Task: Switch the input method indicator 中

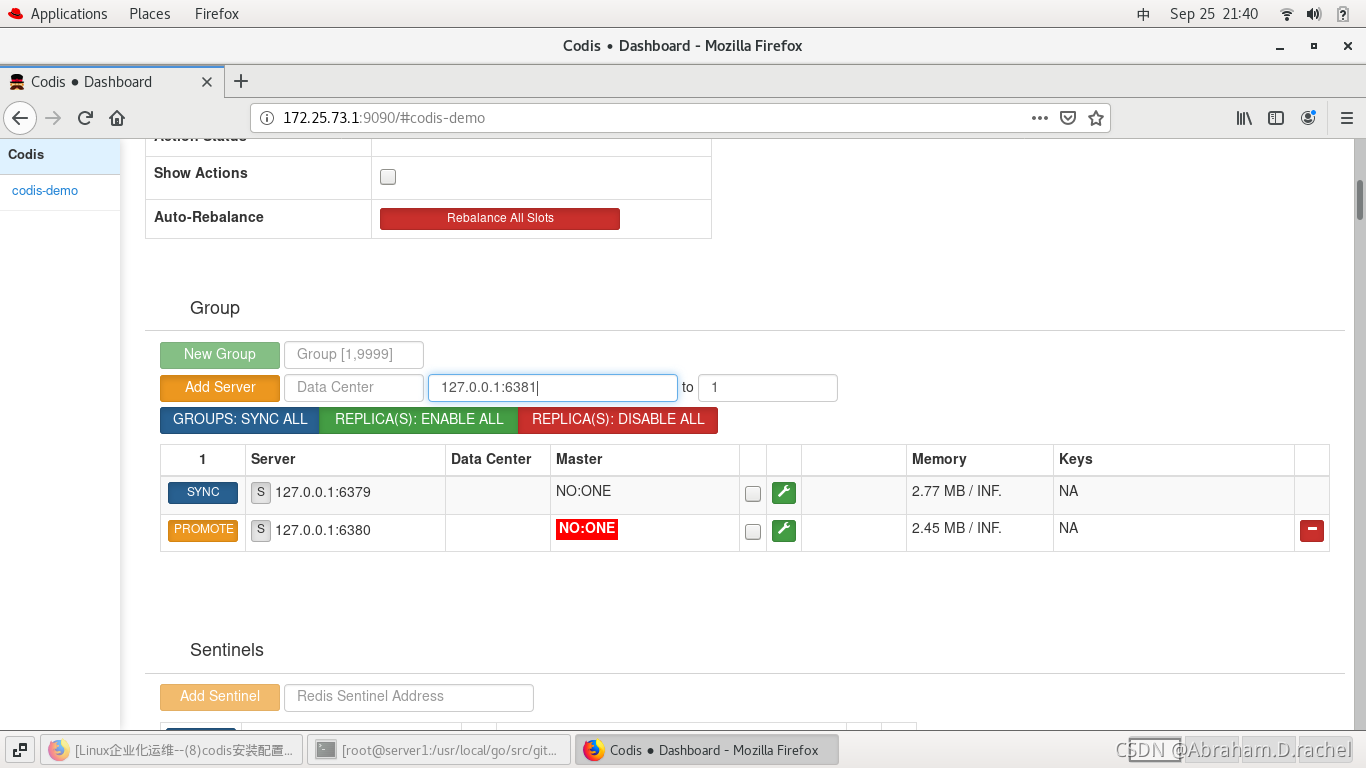Action: click(x=1143, y=14)
